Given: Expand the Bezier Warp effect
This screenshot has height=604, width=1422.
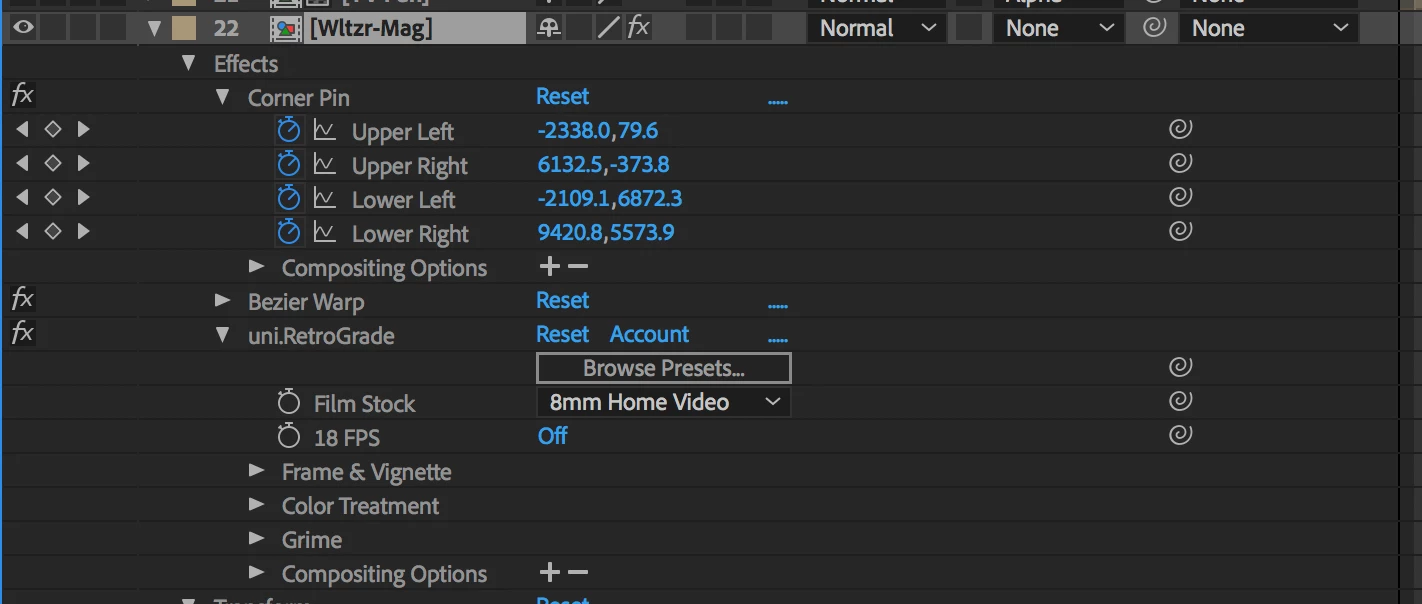Looking at the screenshot, I should 223,300.
